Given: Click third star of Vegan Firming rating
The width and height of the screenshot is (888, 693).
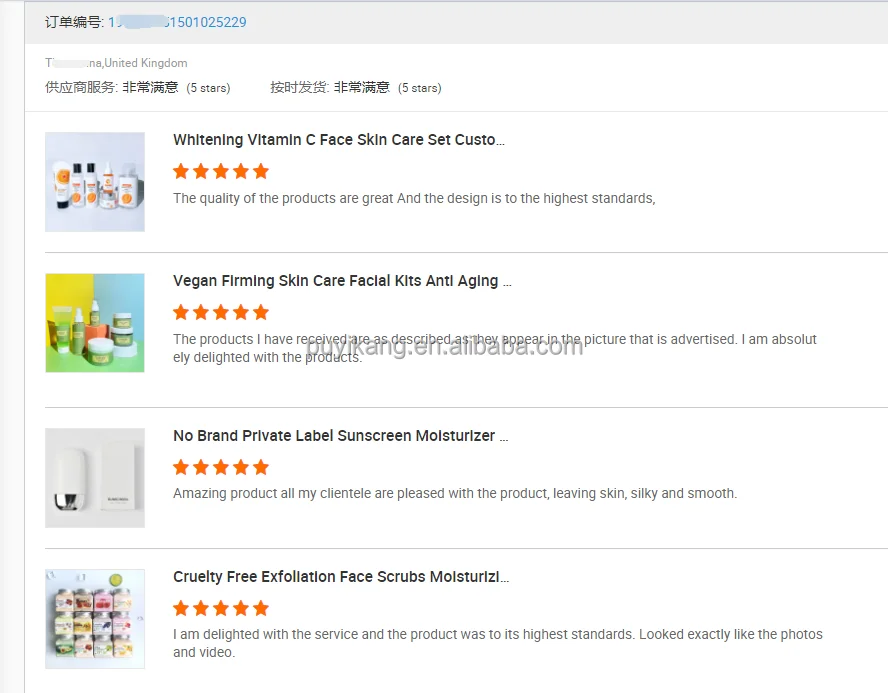Looking at the screenshot, I should [221, 312].
